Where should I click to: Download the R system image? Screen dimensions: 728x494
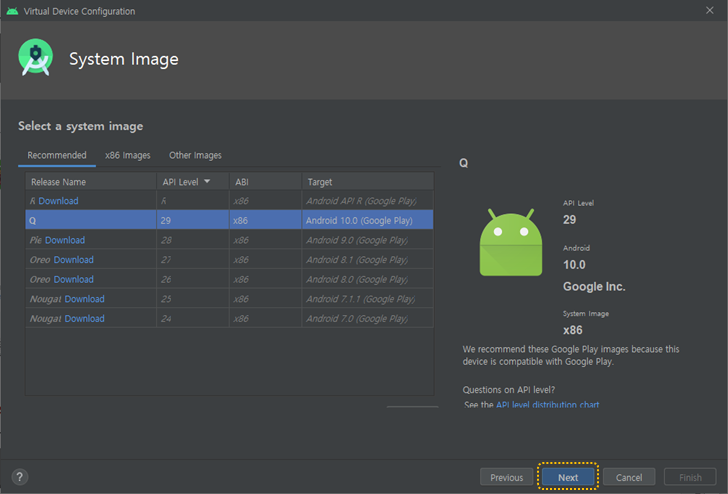coord(58,201)
